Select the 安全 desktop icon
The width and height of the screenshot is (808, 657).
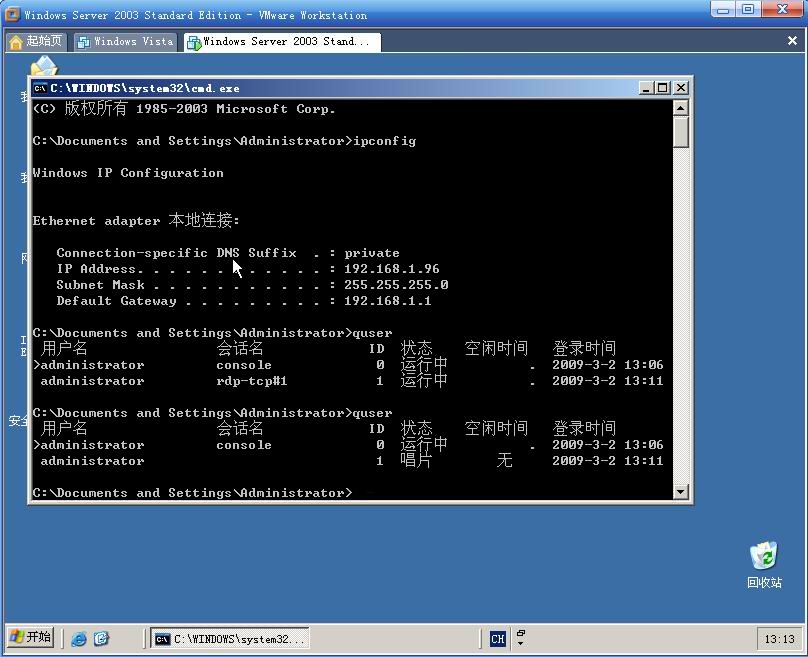tap(18, 421)
